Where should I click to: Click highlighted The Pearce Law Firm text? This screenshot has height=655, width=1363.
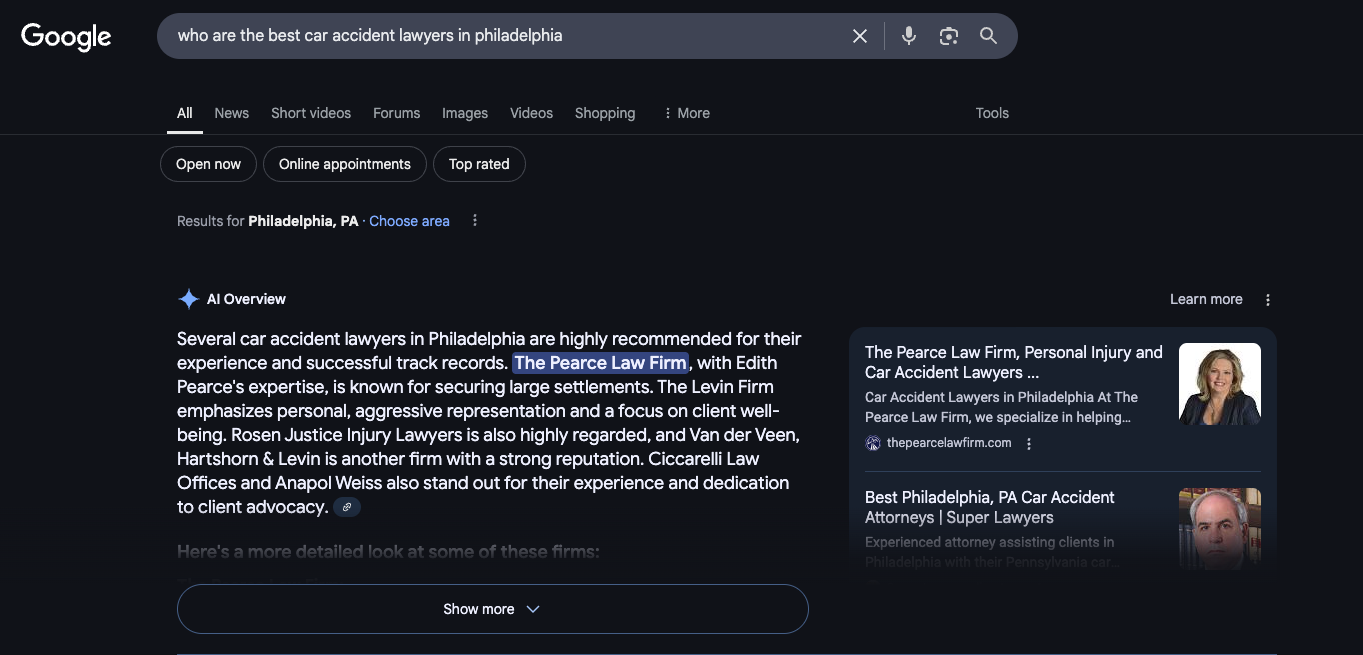click(x=600, y=363)
